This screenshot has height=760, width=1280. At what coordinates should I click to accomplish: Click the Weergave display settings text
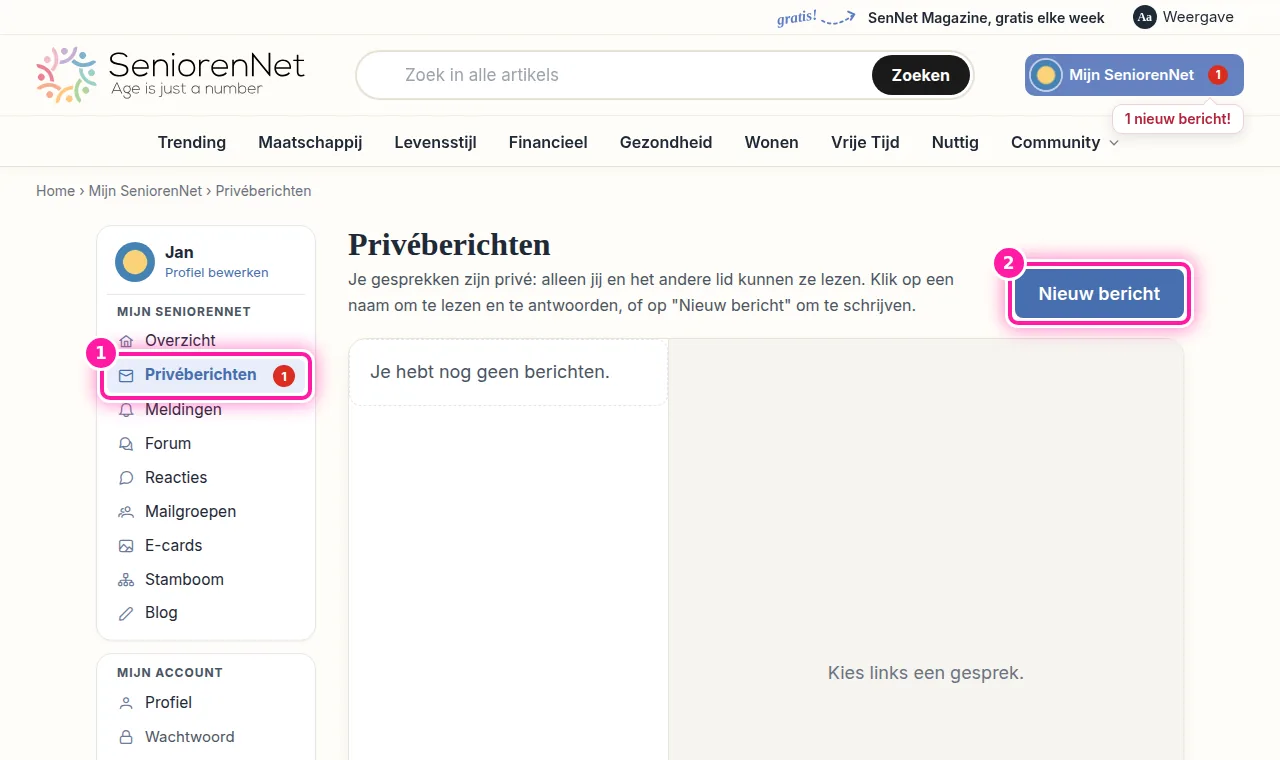(x=1198, y=17)
